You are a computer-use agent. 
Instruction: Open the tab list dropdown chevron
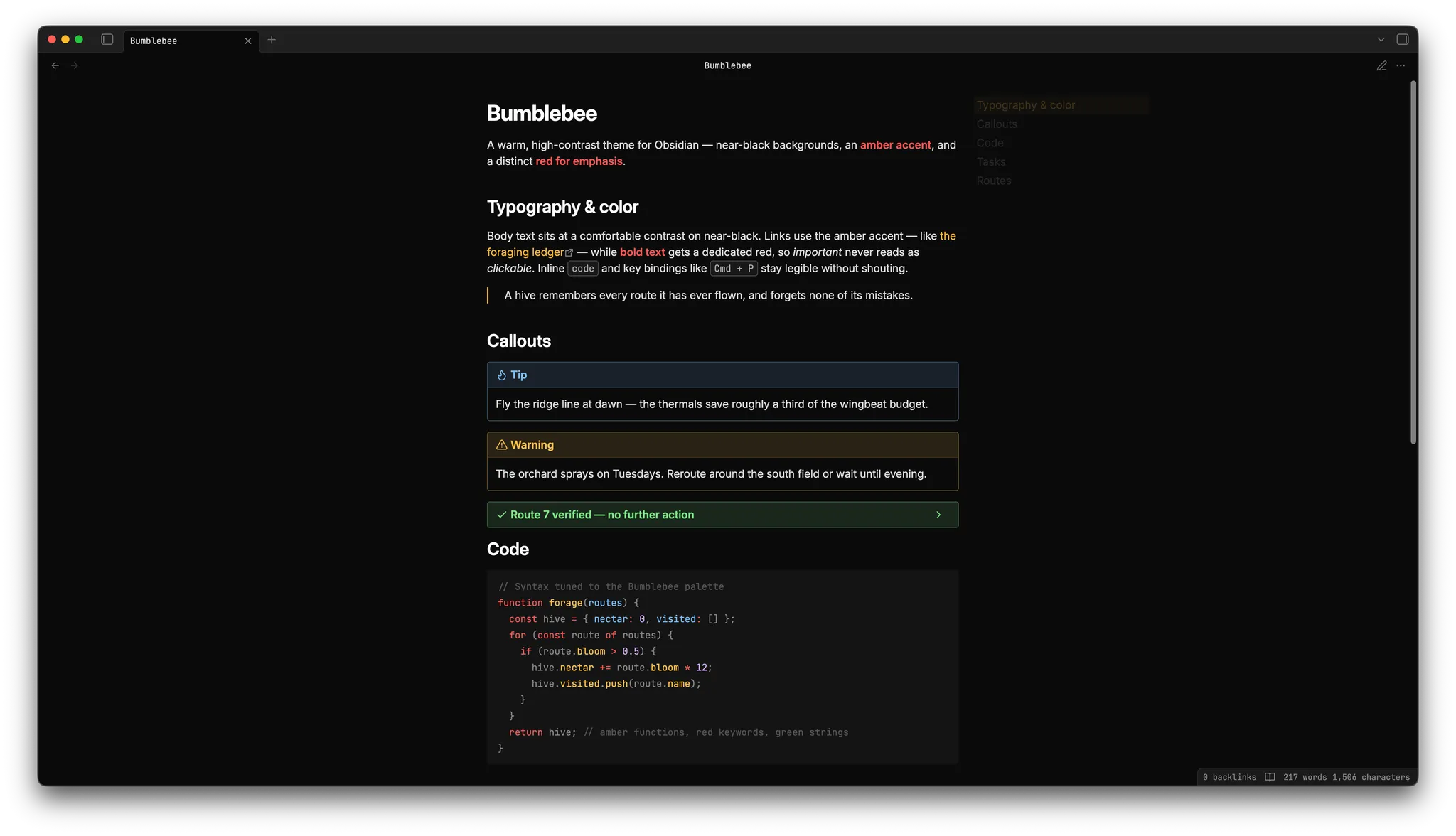click(x=1381, y=40)
